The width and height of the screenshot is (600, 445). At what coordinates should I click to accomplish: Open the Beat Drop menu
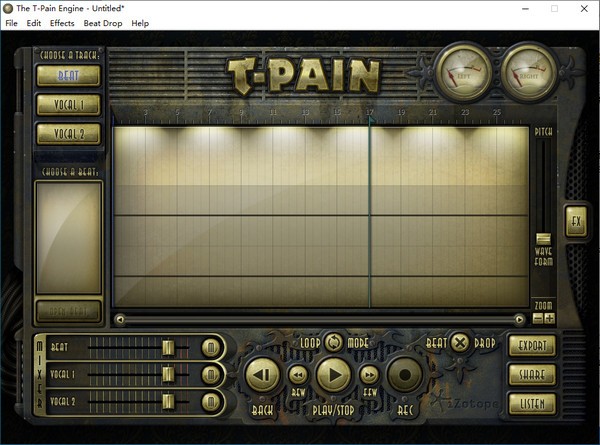point(103,23)
